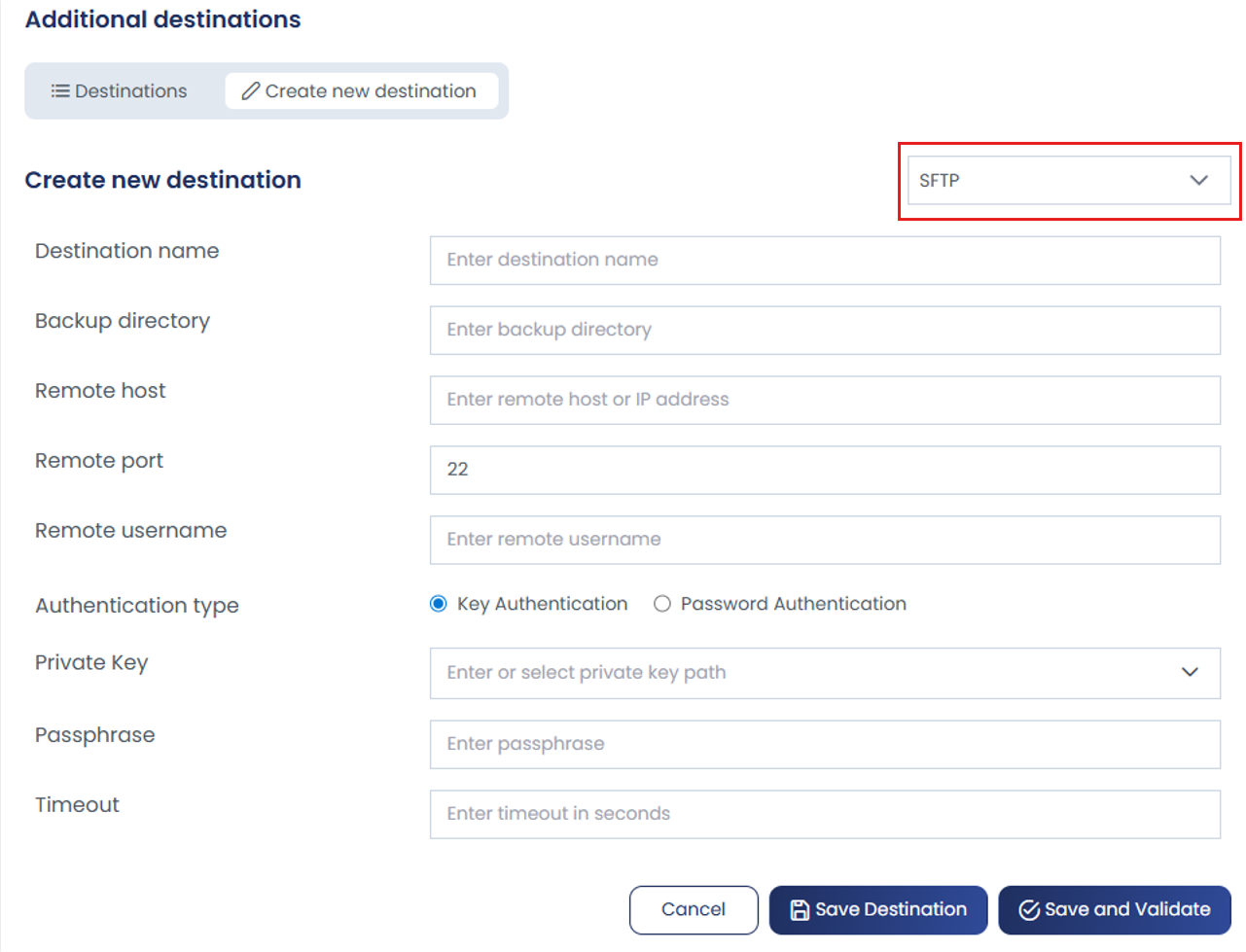The height and width of the screenshot is (952, 1246).
Task: Click the Save Destination button
Action: pos(878,910)
